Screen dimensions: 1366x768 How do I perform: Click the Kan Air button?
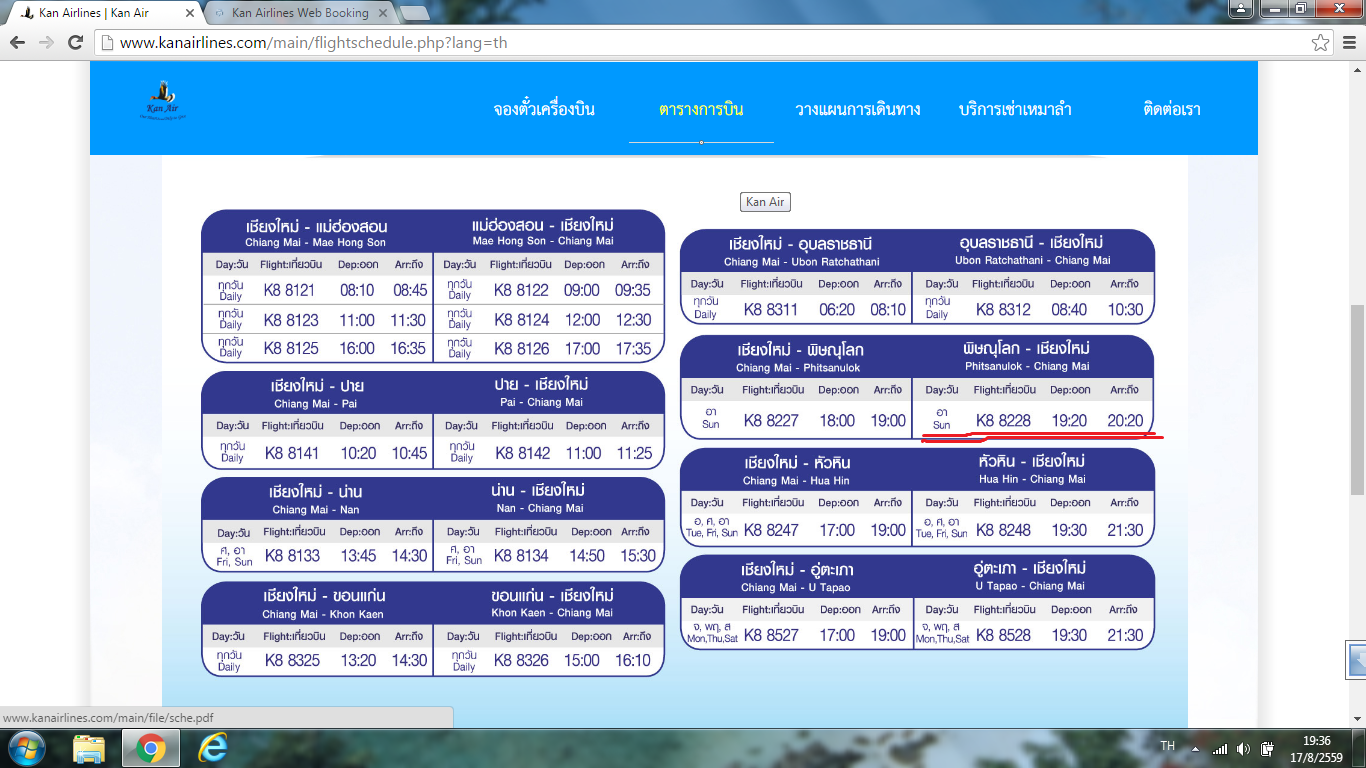765,202
